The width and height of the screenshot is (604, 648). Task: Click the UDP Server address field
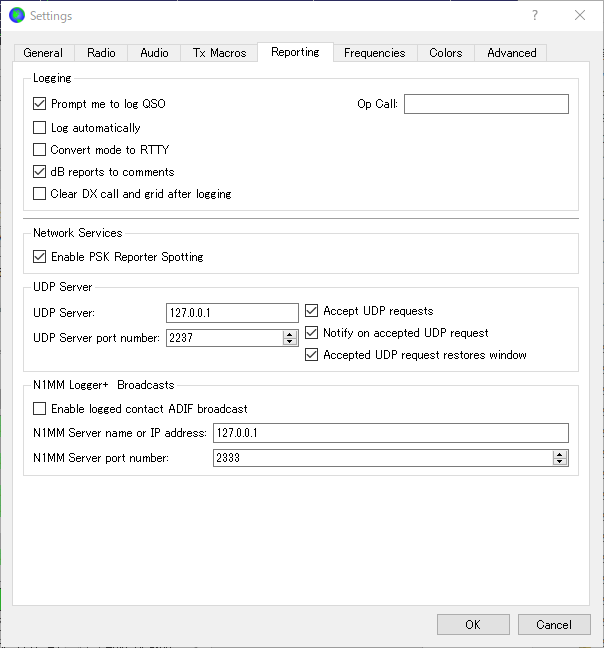click(x=232, y=313)
